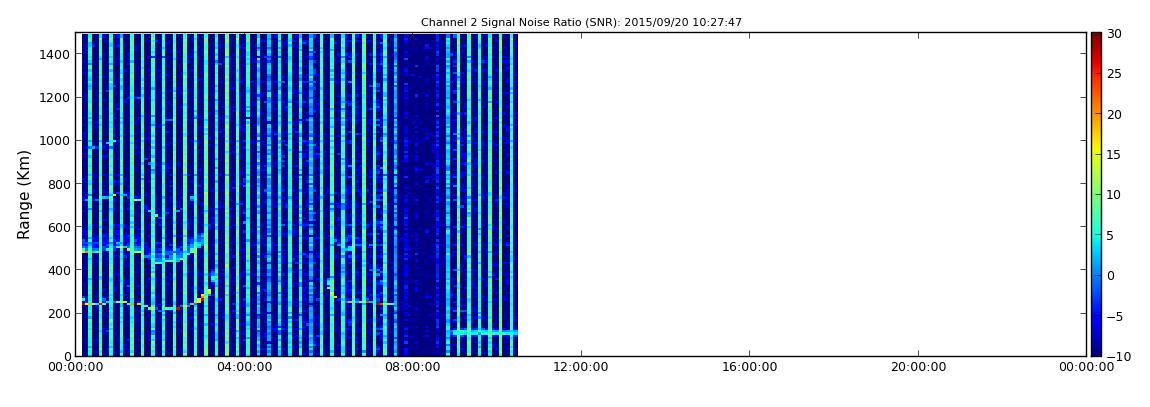Click the 1400 range tick label
The height and width of the screenshot is (407, 1150).
pos(56,54)
